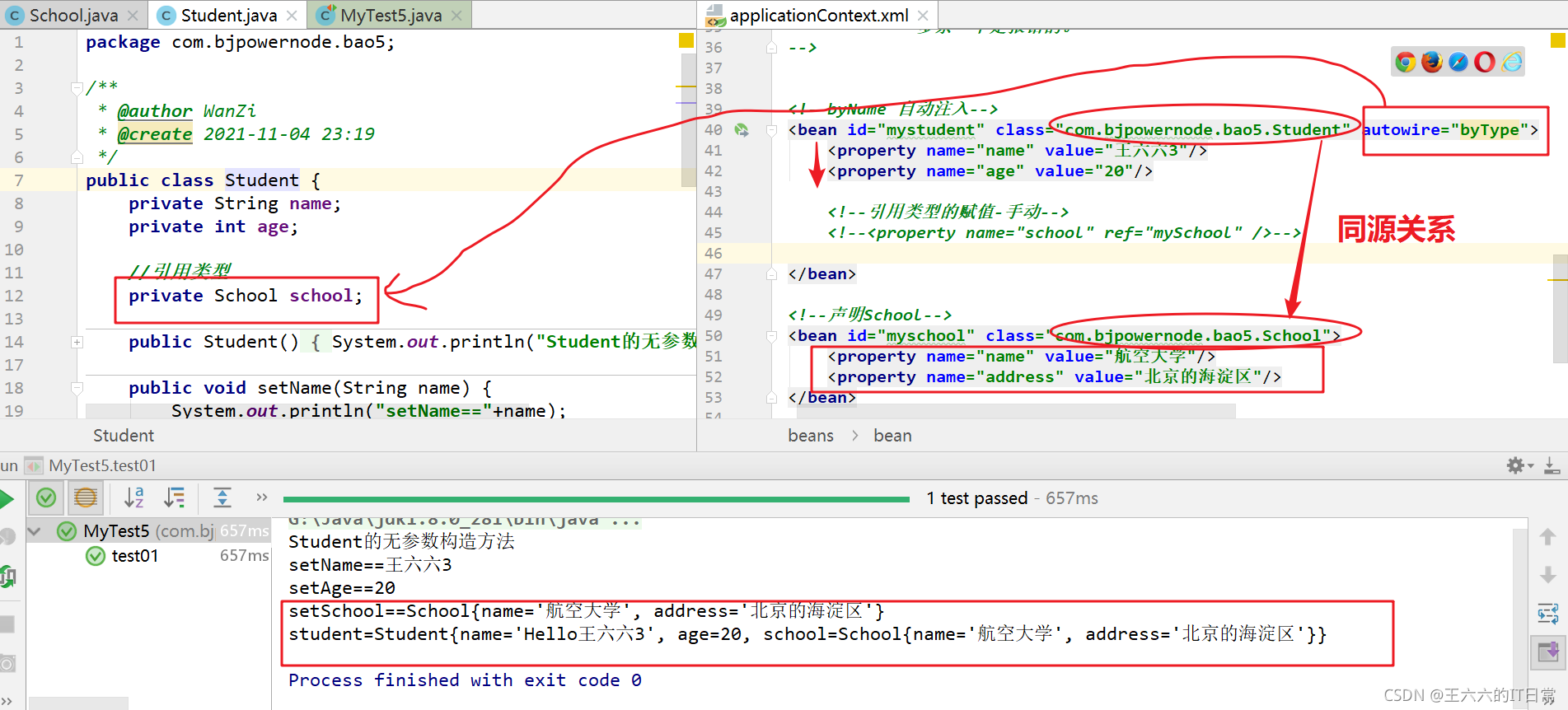The width and height of the screenshot is (1568, 710).
Task: Close the MyTest5.java tab
Action: [457, 16]
